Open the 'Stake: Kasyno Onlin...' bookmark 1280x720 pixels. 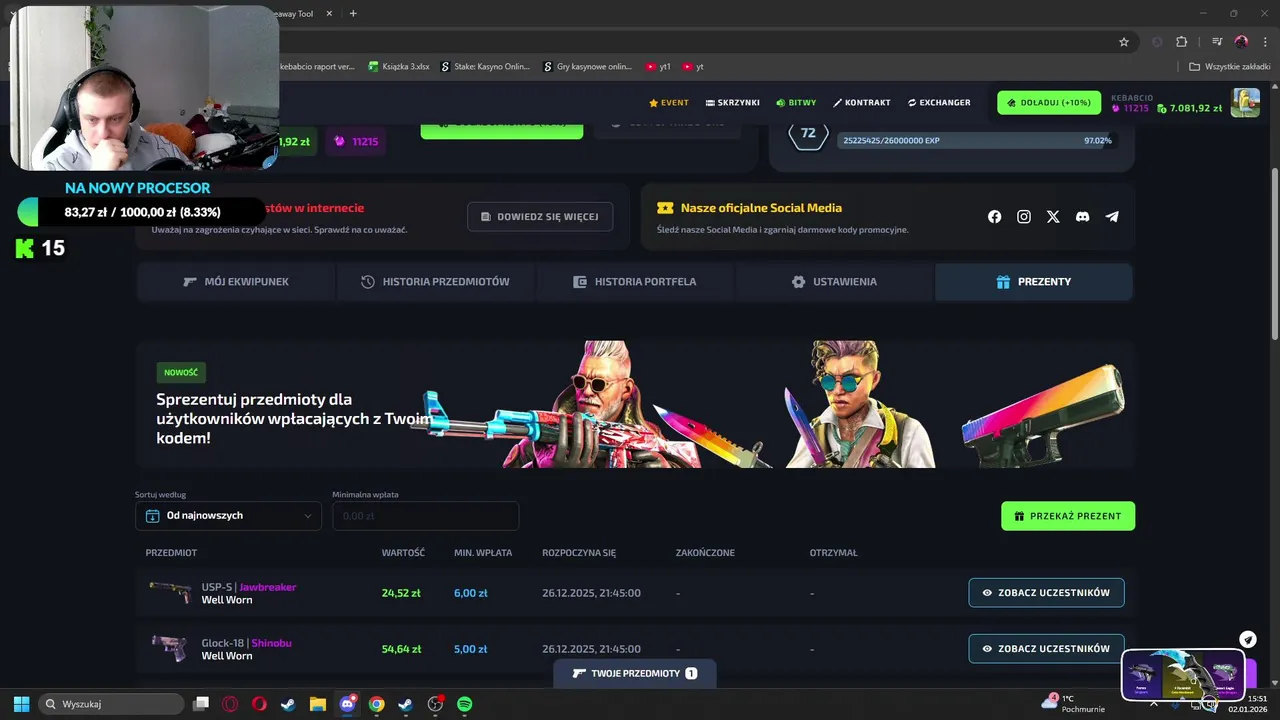485,67
